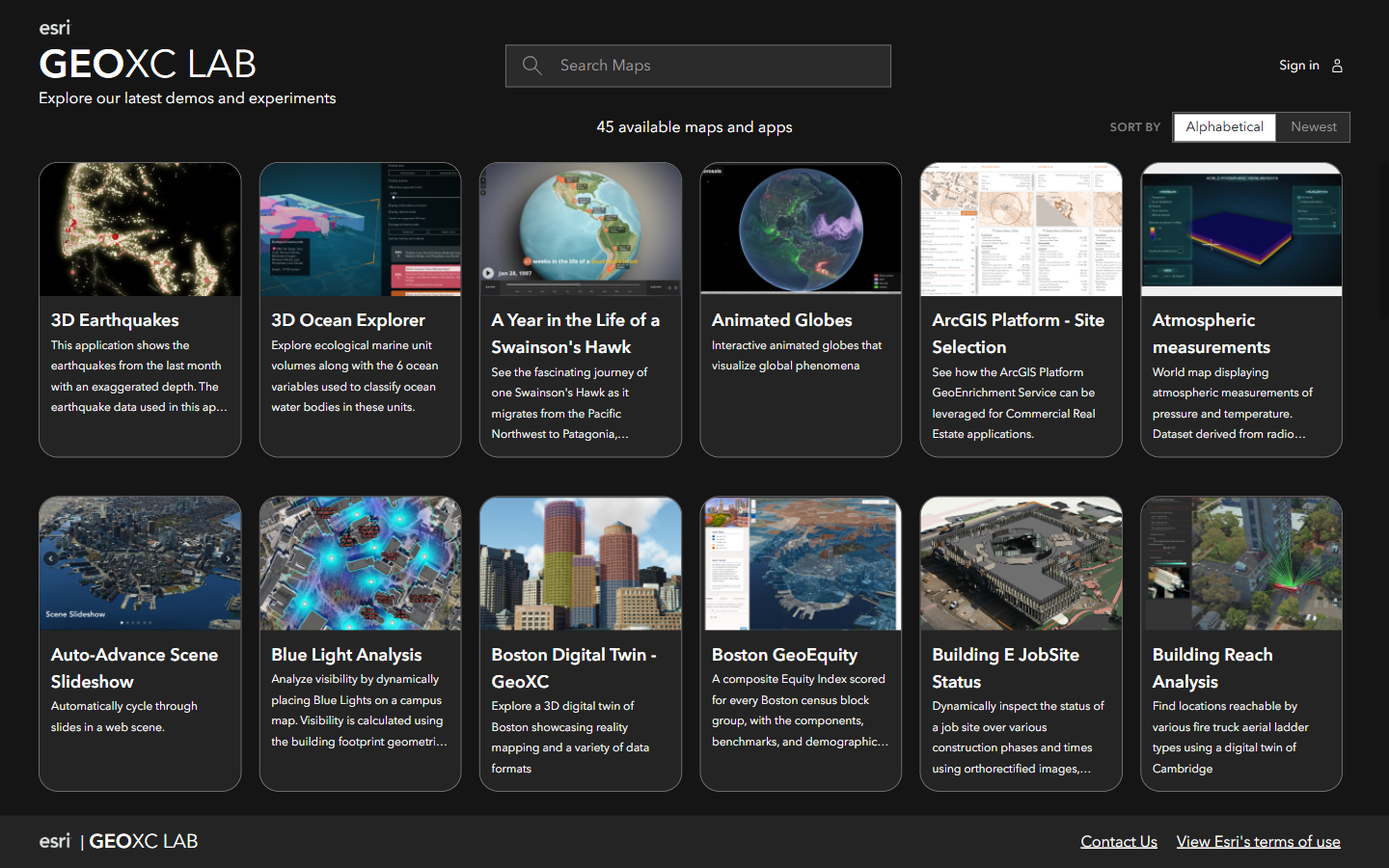Open the Contact Us link

click(1119, 842)
